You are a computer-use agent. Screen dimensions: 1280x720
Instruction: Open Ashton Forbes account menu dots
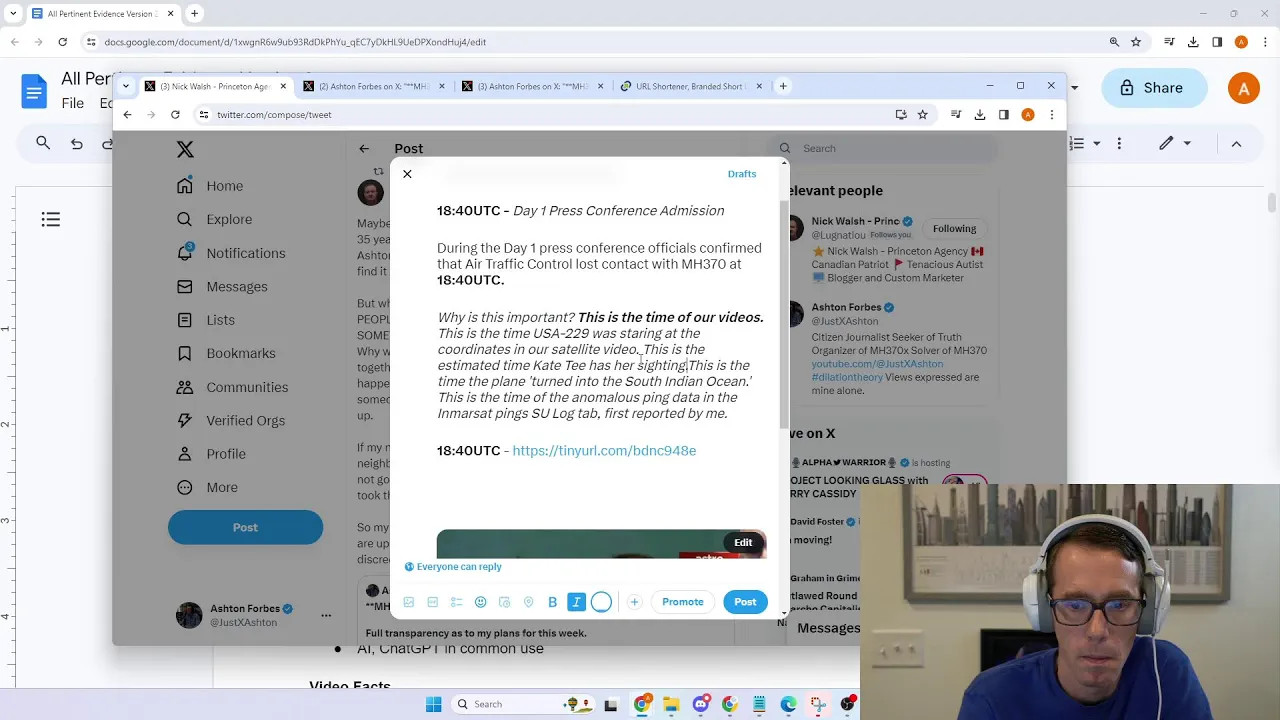pyautogui.click(x=326, y=615)
